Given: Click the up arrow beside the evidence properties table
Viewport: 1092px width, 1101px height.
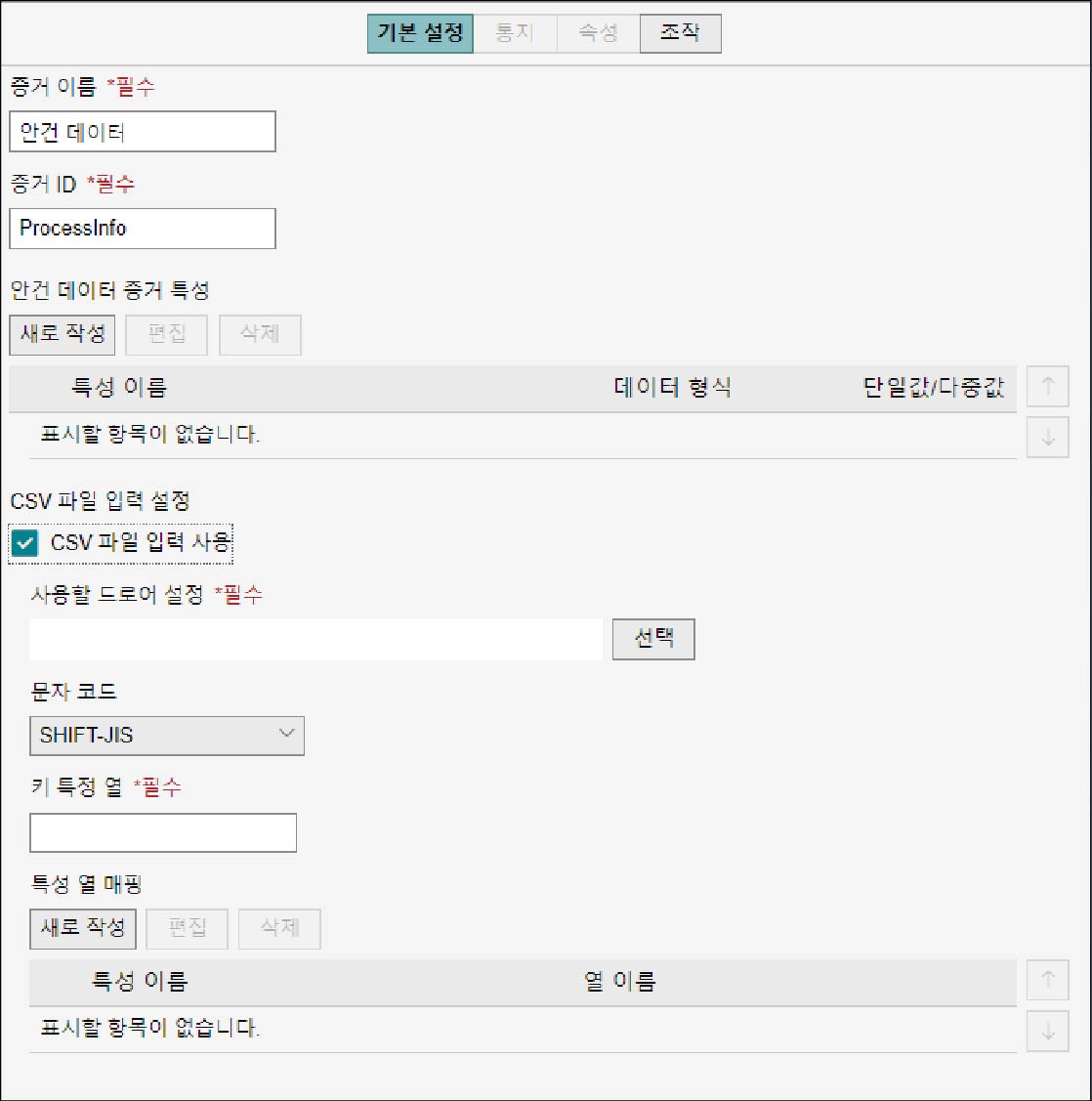Looking at the screenshot, I should coord(1047,386).
